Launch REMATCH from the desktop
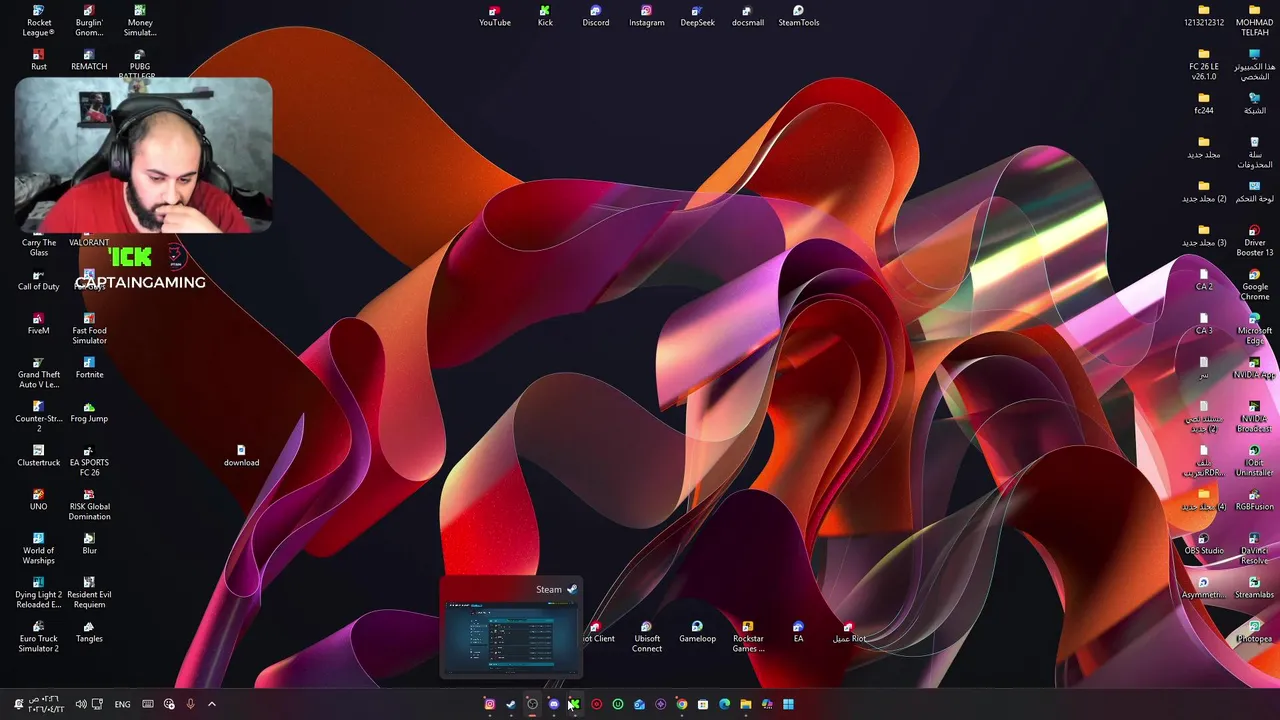Screen dimensions: 1280x720 [89, 59]
